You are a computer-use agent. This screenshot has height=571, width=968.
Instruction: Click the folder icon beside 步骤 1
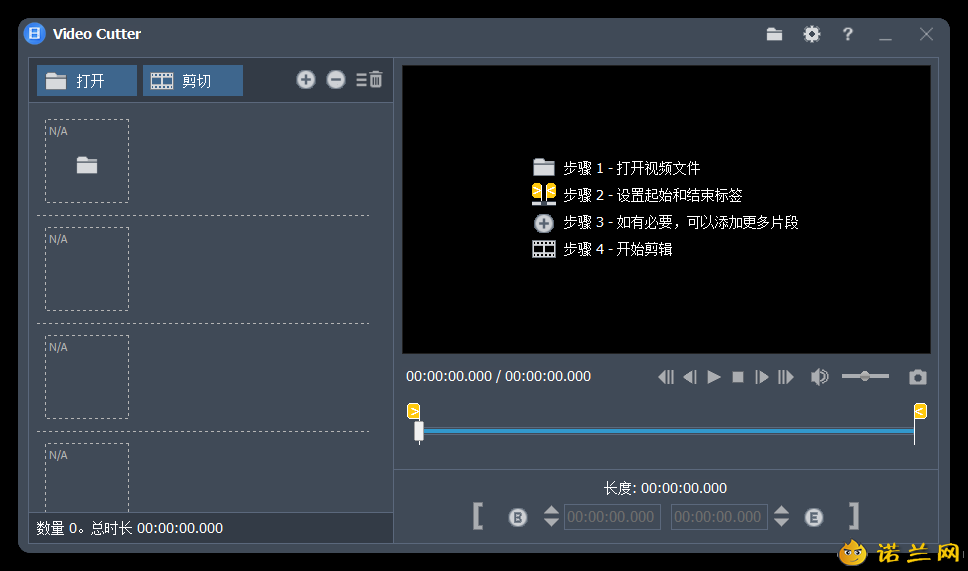click(x=544, y=167)
